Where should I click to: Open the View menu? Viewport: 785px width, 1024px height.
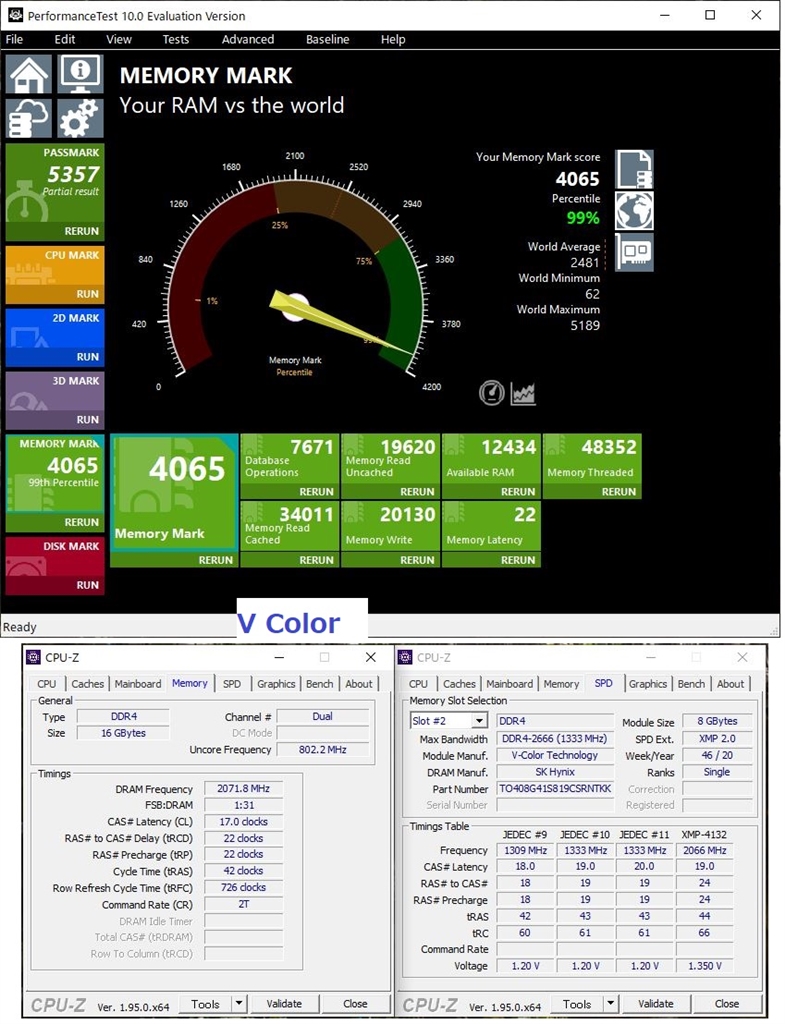(119, 39)
